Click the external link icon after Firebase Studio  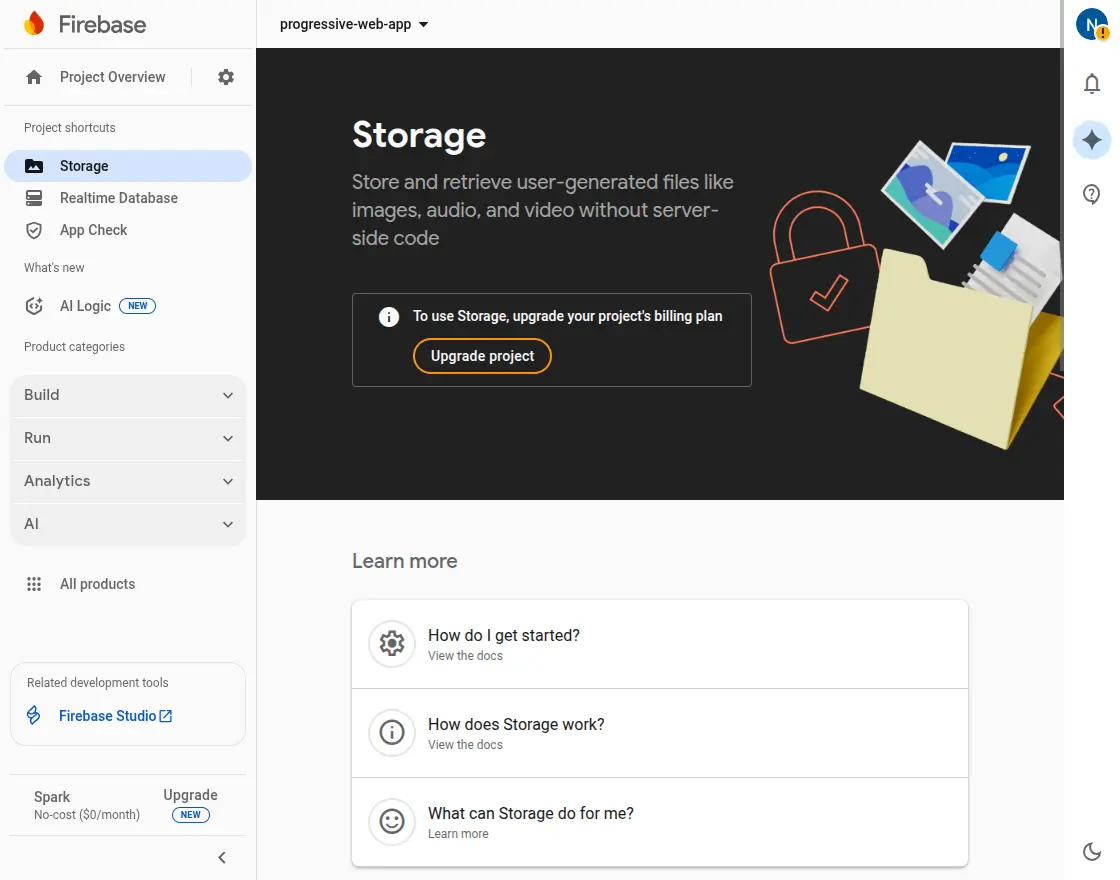click(x=166, y=716)
